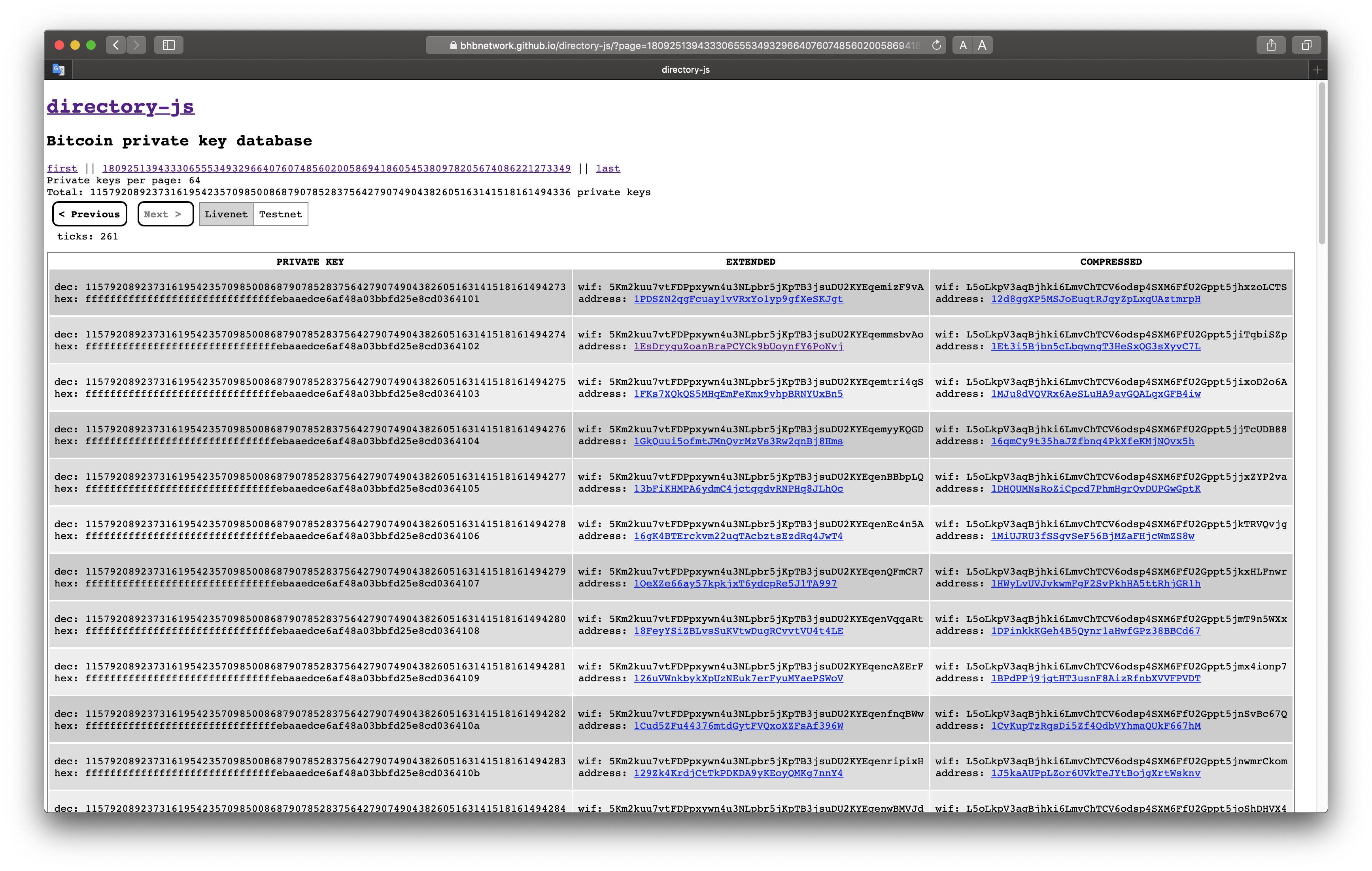Show tab overview icon
1372x871 pixels.
[1306, 45]
